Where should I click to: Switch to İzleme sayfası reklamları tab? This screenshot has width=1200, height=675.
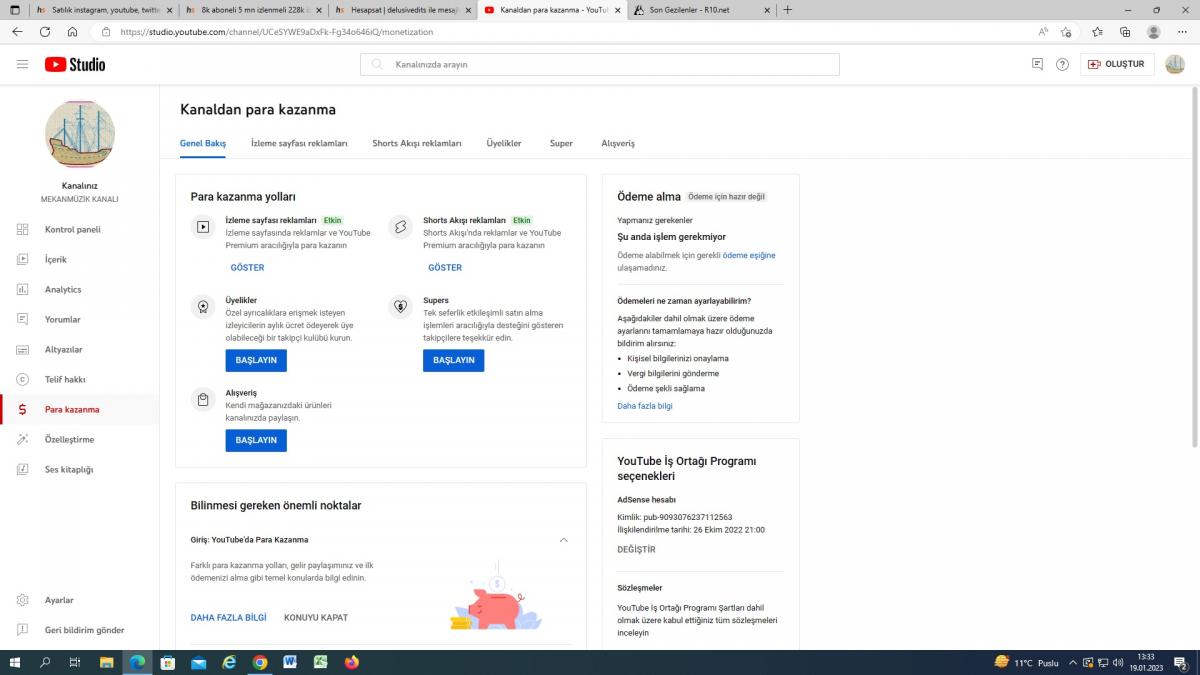299,143
